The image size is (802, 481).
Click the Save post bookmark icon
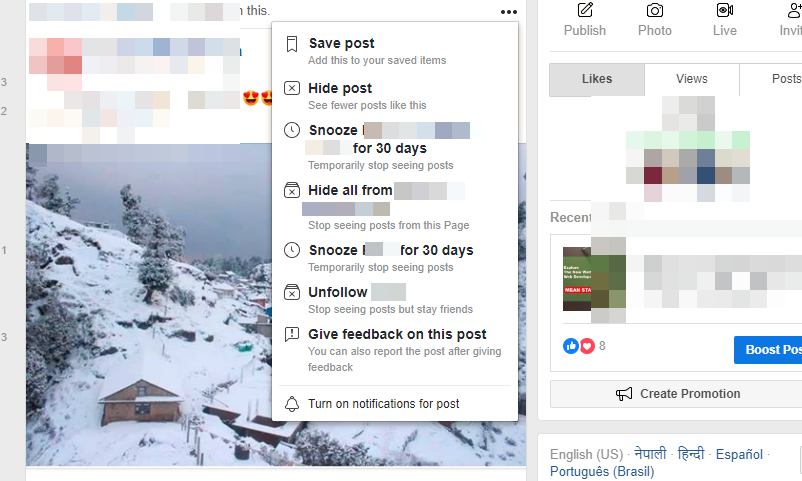[x=292, y=44]
